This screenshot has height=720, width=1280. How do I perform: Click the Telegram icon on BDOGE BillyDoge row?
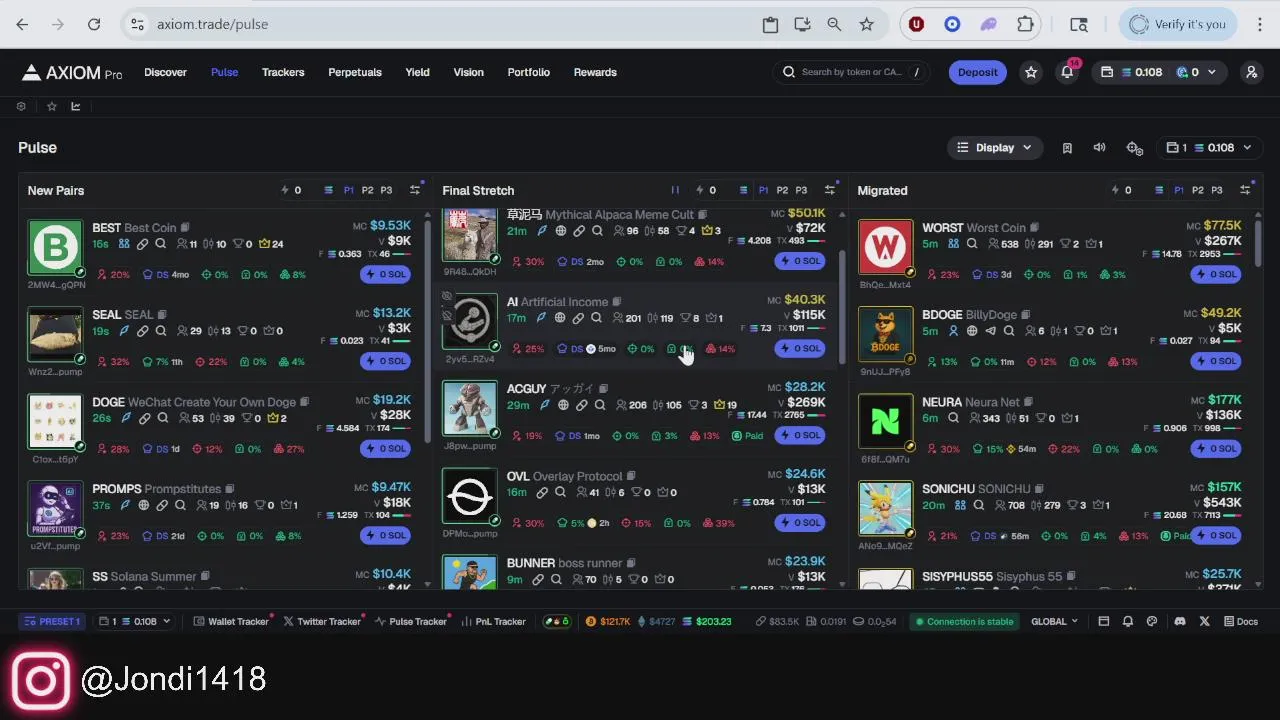pos(991,331)
